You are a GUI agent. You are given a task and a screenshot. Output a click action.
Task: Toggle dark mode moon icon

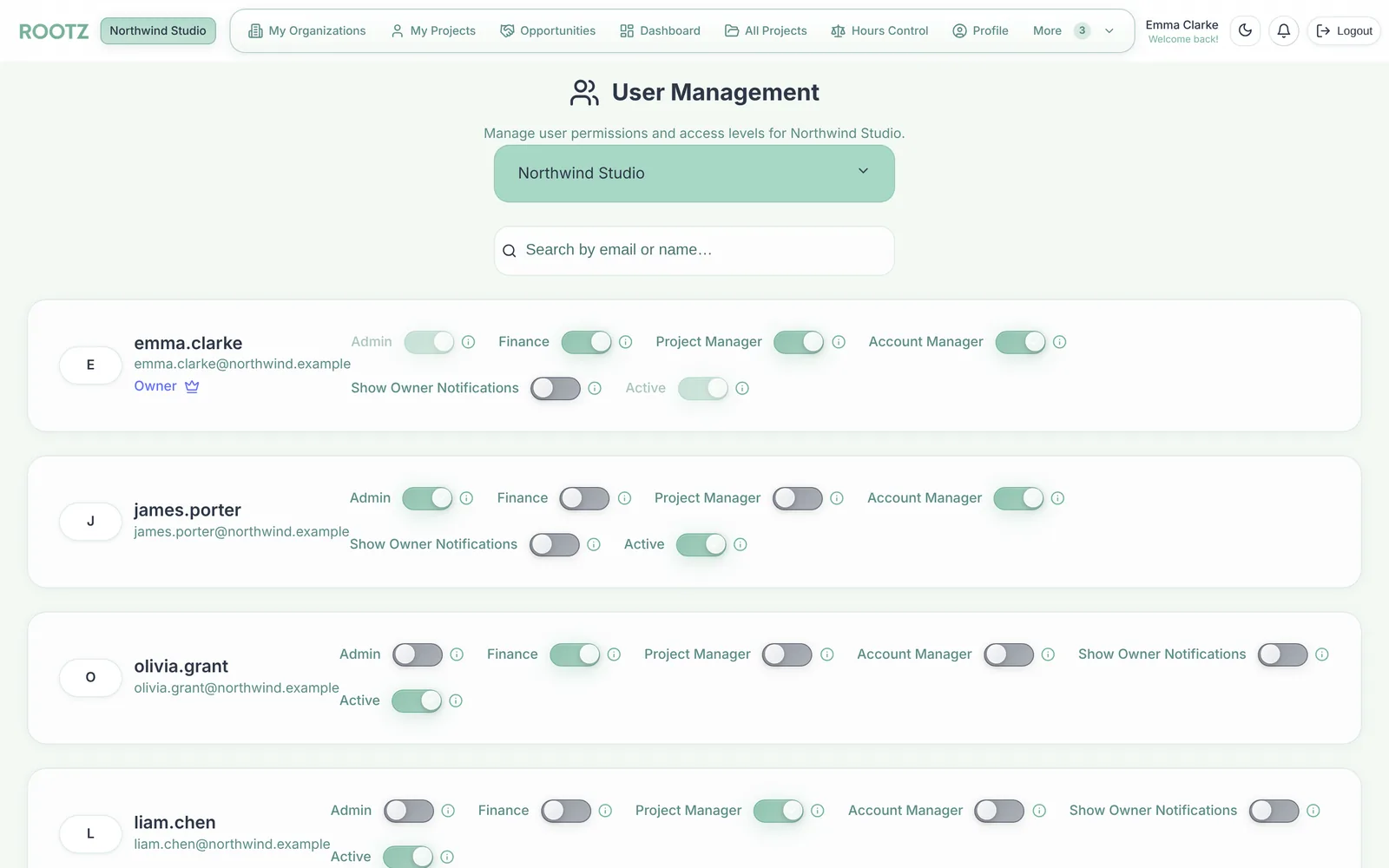(x=1245, y=30)
